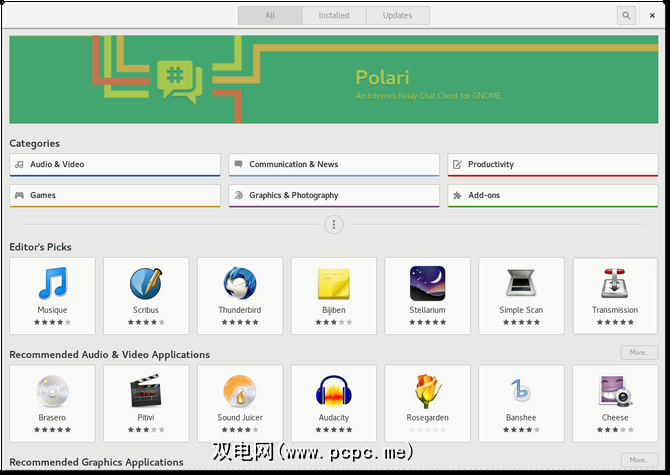Open the Brasero disc icon
The image size is (670, 475).
pos(52,391)
